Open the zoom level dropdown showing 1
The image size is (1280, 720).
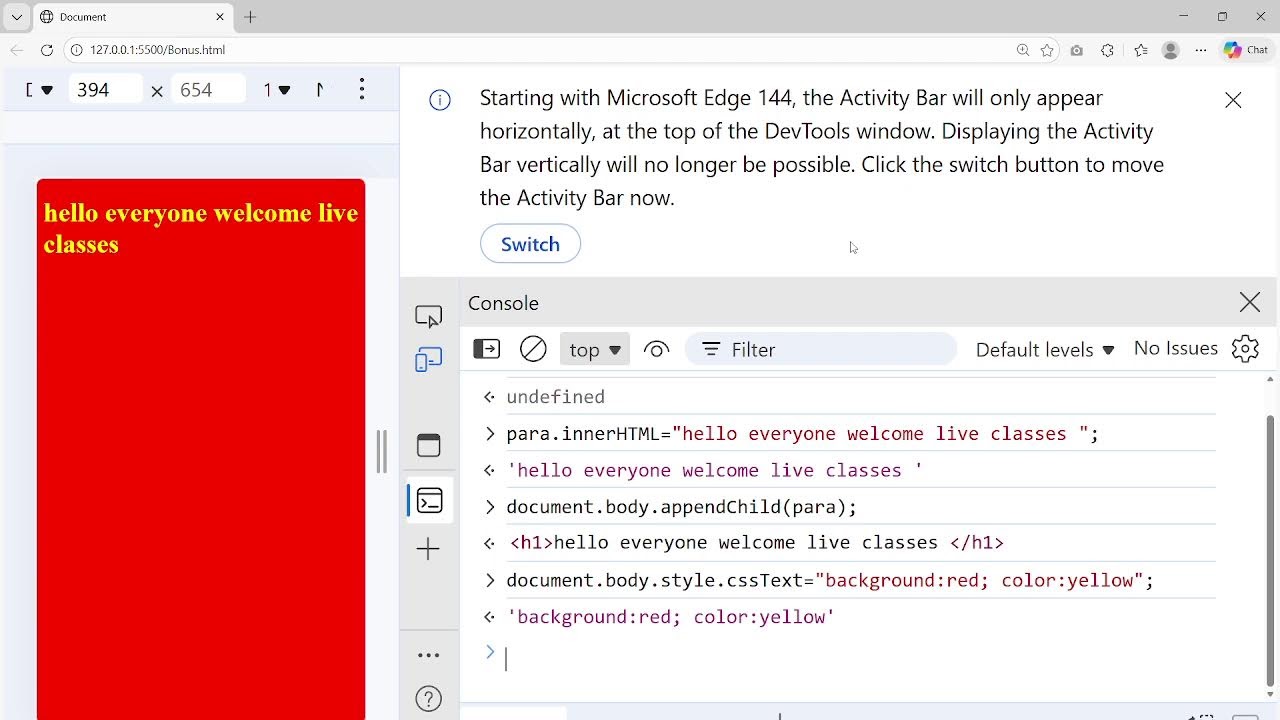click(277, 90)
